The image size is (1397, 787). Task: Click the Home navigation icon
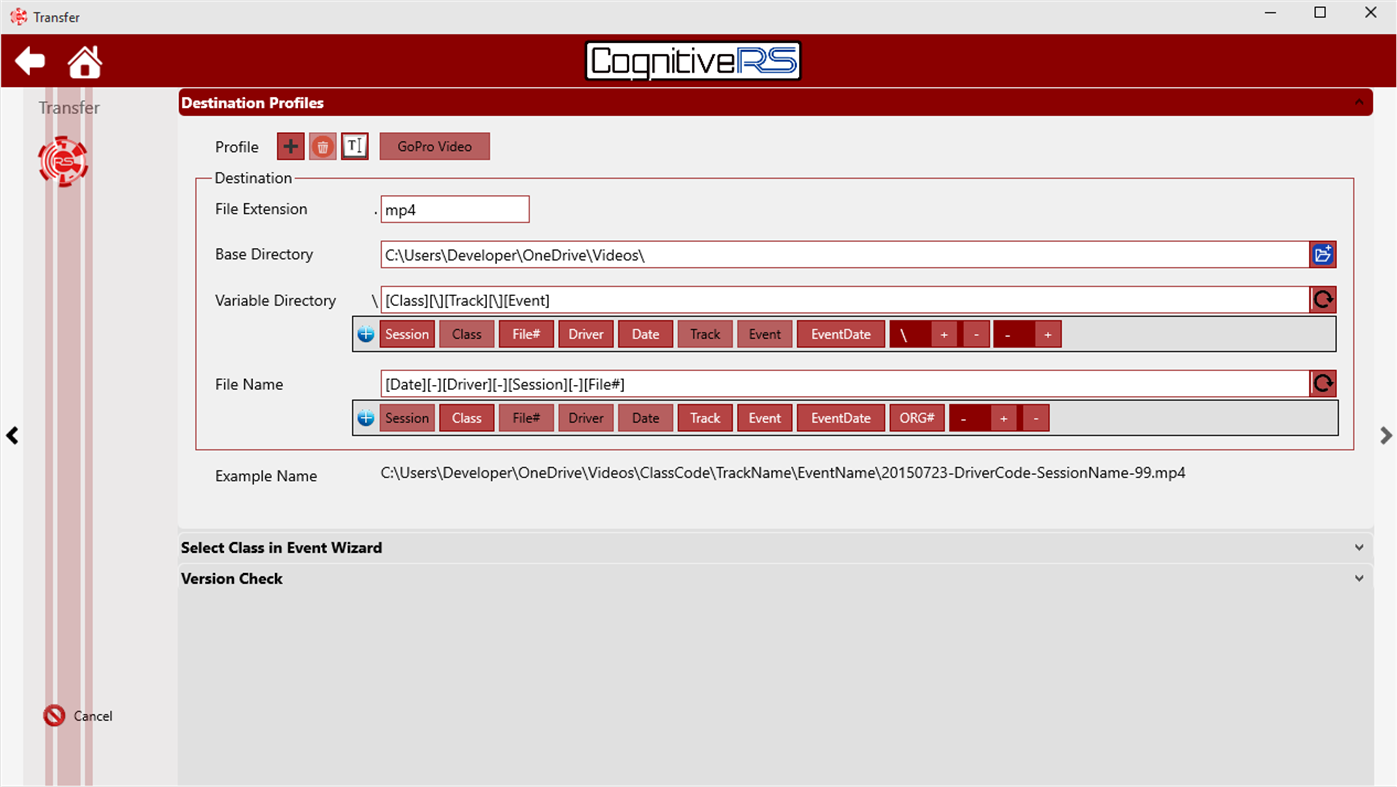pos(84,60)
